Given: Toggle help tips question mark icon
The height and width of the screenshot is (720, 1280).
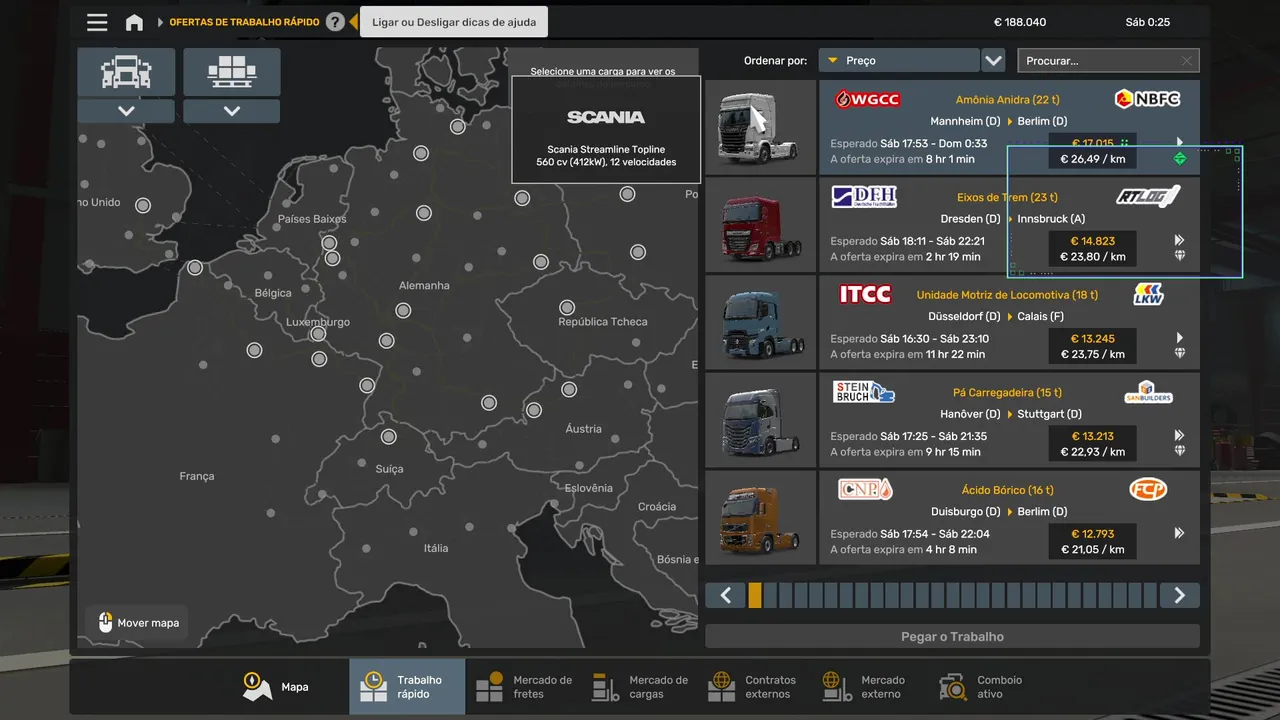Looking at the screenshot, I should point(336,22).
